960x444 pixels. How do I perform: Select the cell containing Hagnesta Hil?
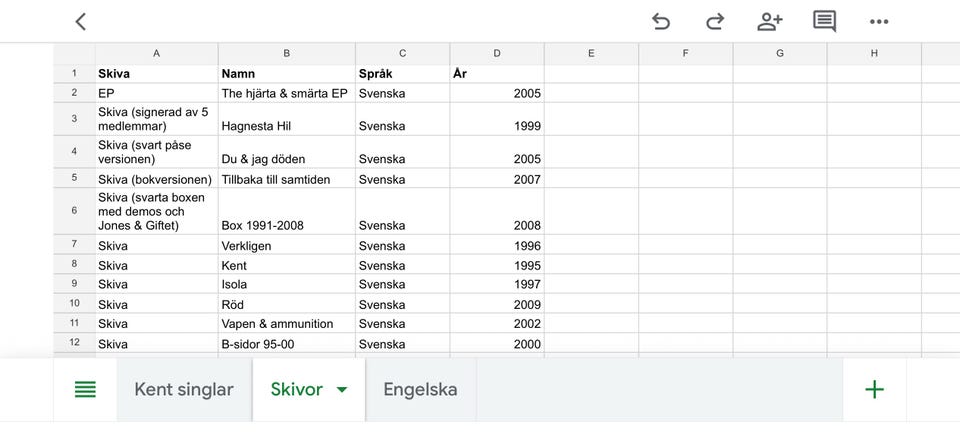click(286, 126)
